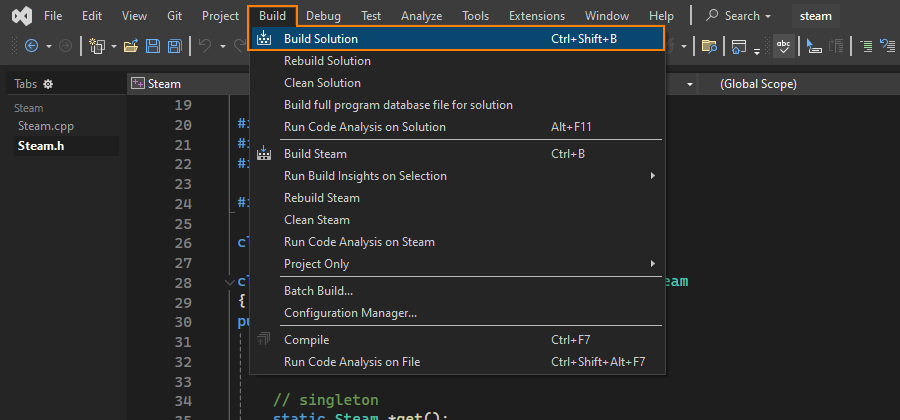The image size is (900, 420).
Task: Click the icon beside Build Solution
Action: click(x=263, y=38)
